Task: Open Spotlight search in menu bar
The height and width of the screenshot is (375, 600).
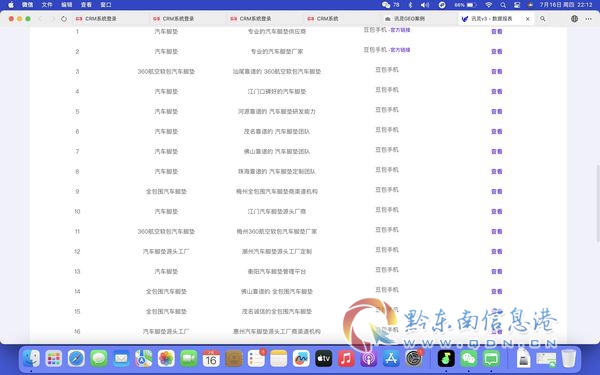Action: coord(503,5)
